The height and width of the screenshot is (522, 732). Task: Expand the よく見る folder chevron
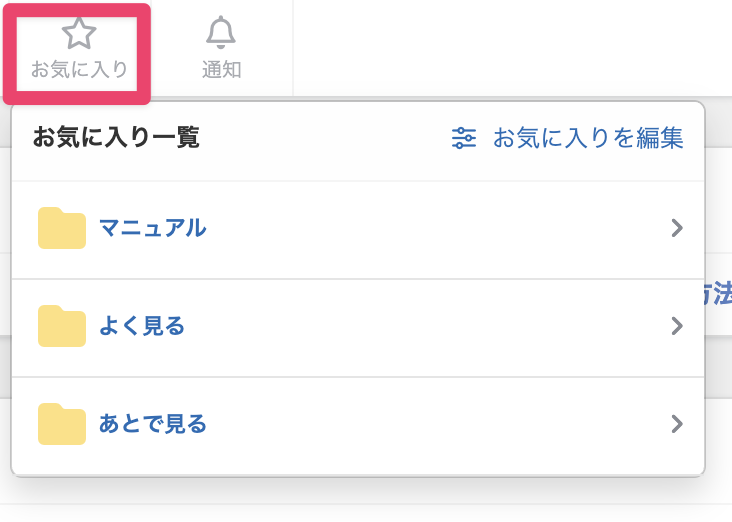click(677, 326)
